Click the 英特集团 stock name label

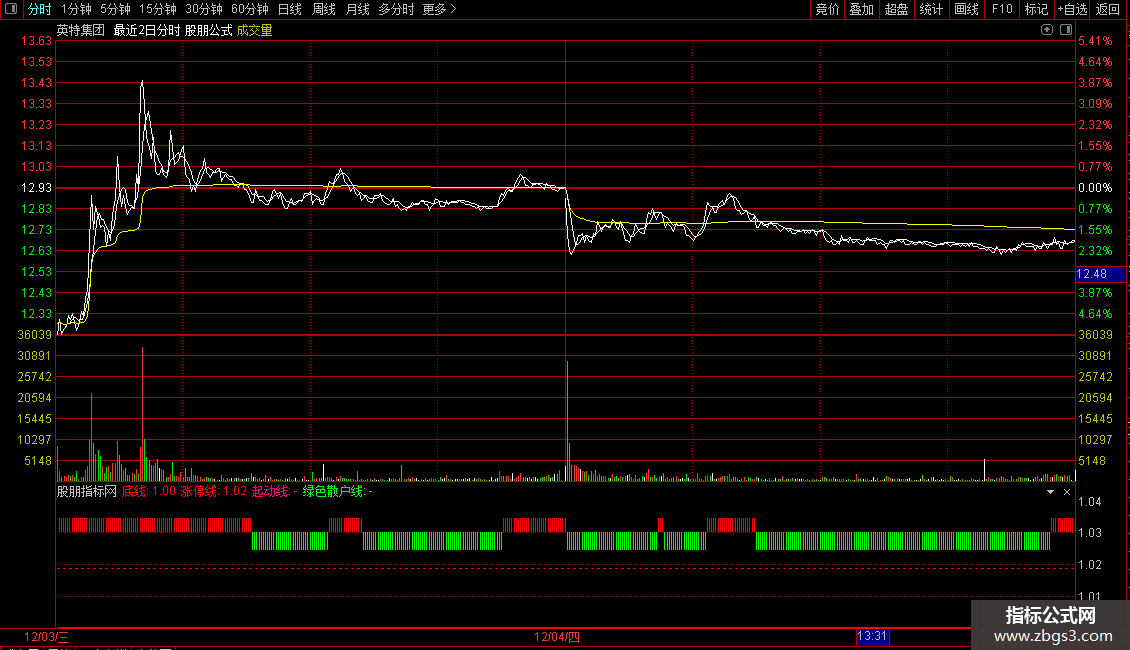coord(81,30)
